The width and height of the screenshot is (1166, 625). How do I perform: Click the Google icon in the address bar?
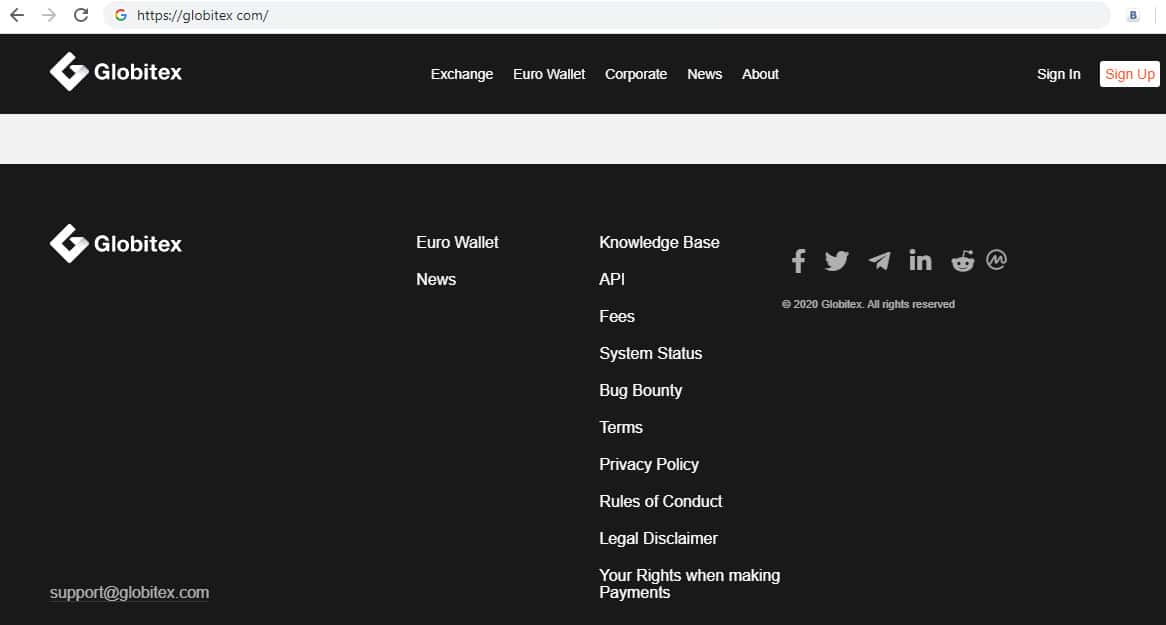coord(120,15)
